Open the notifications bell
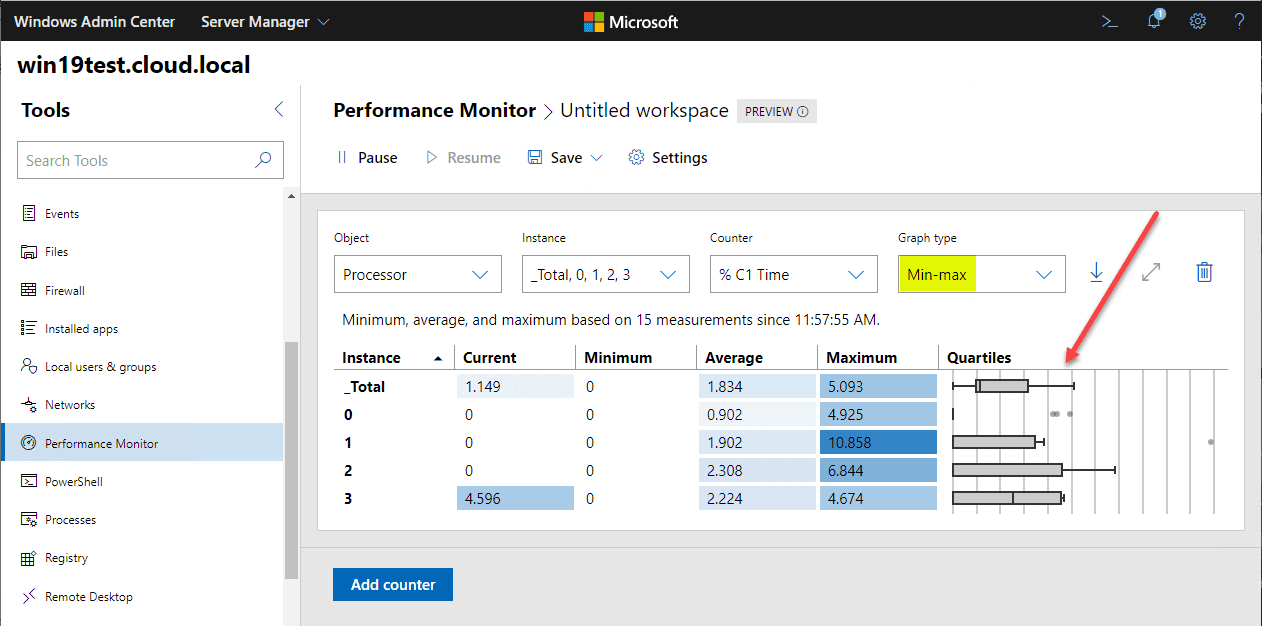 1154,21
